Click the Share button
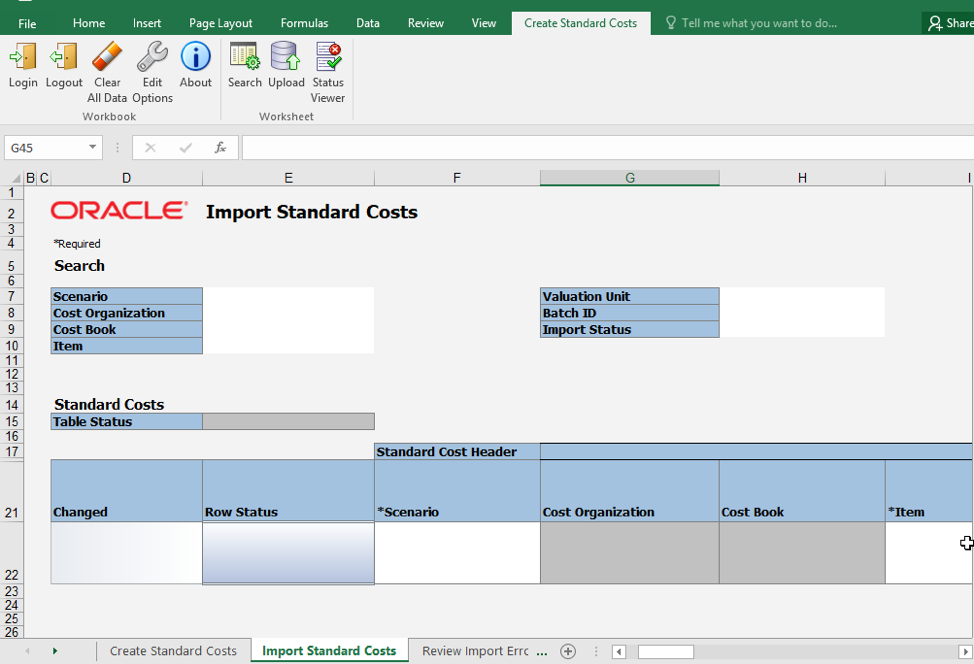The height and width of the screenshot is (664, 974). click(x=949, y=23)
